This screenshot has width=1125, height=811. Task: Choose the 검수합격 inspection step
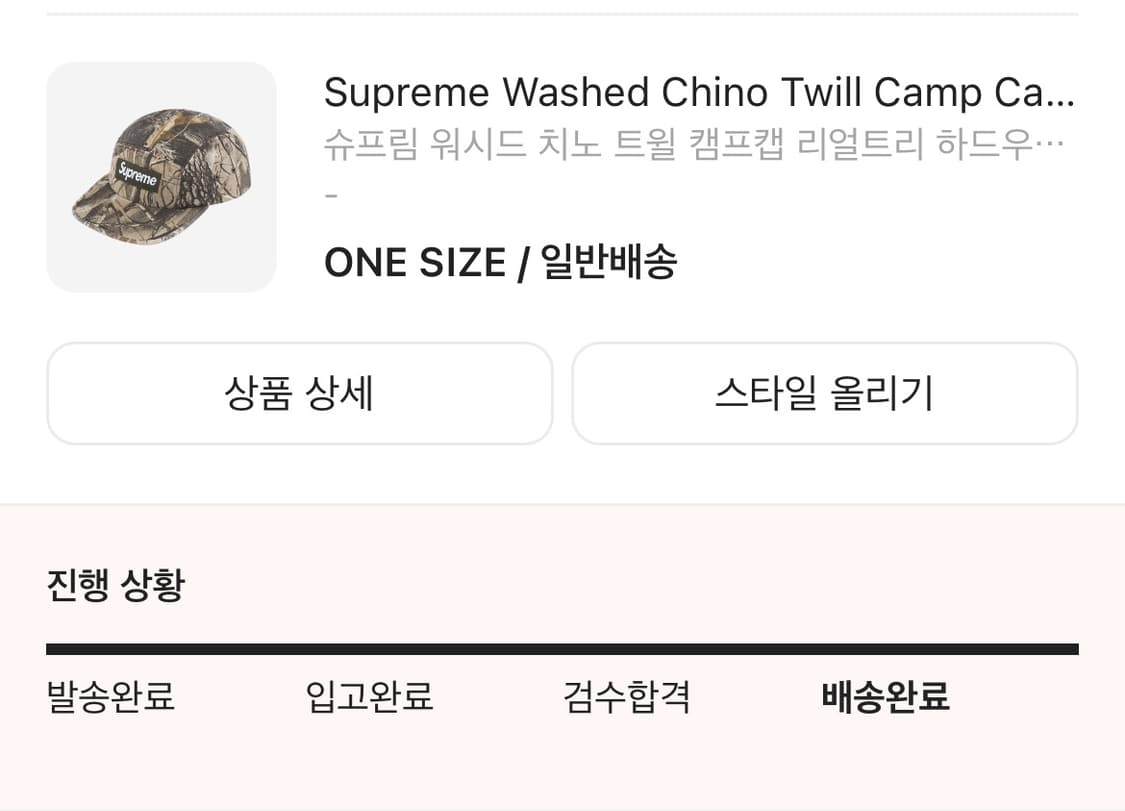point(627,696)
